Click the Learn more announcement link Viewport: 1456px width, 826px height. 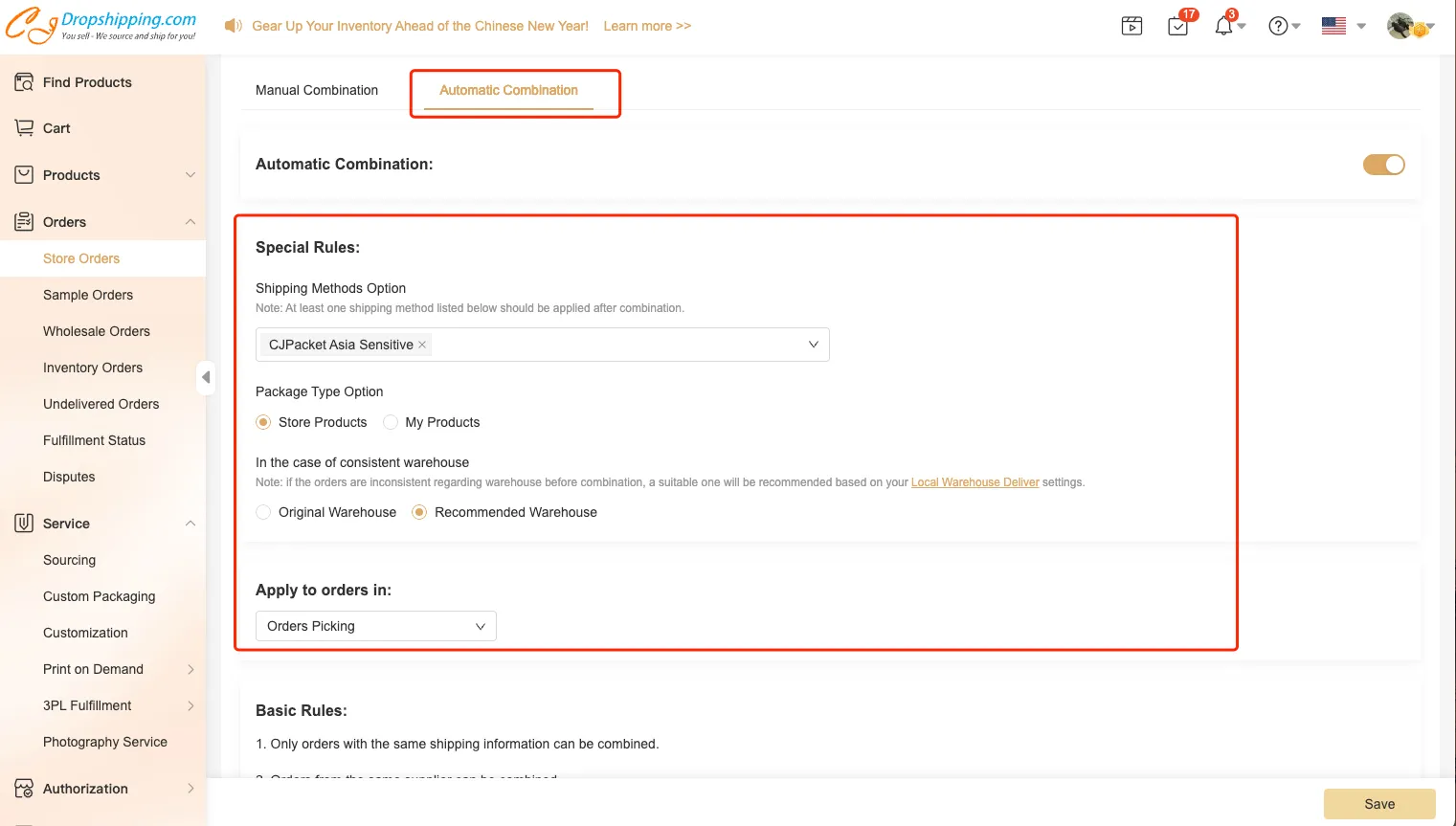[x=646, y=26]
